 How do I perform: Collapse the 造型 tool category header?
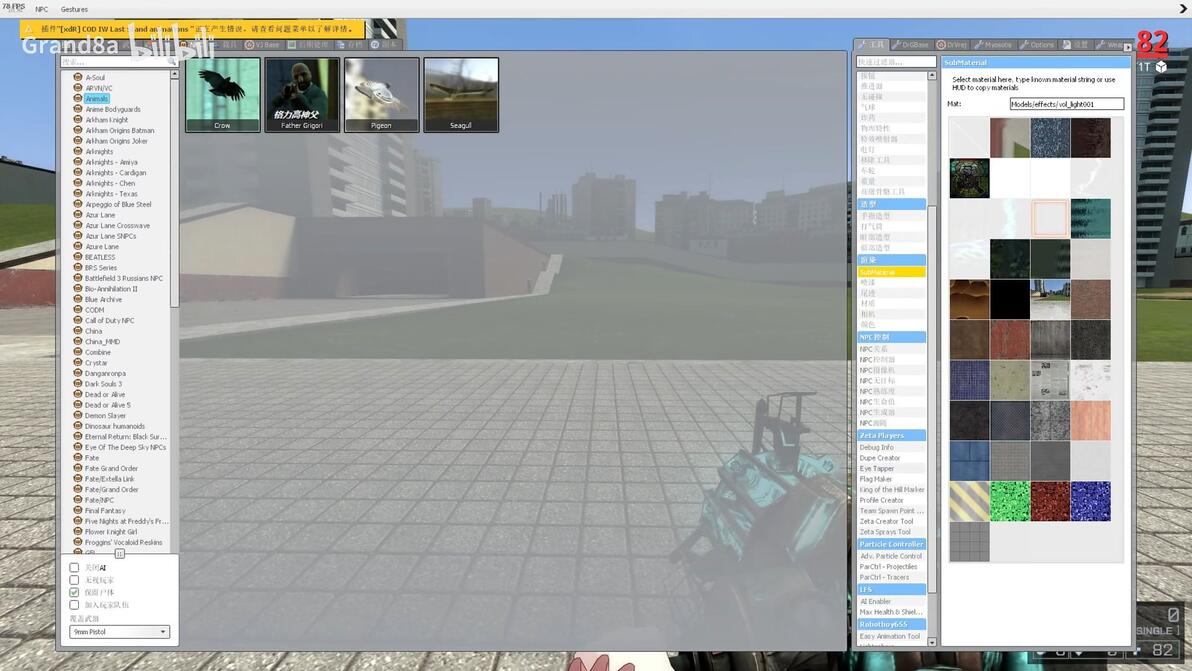point(891,204)
